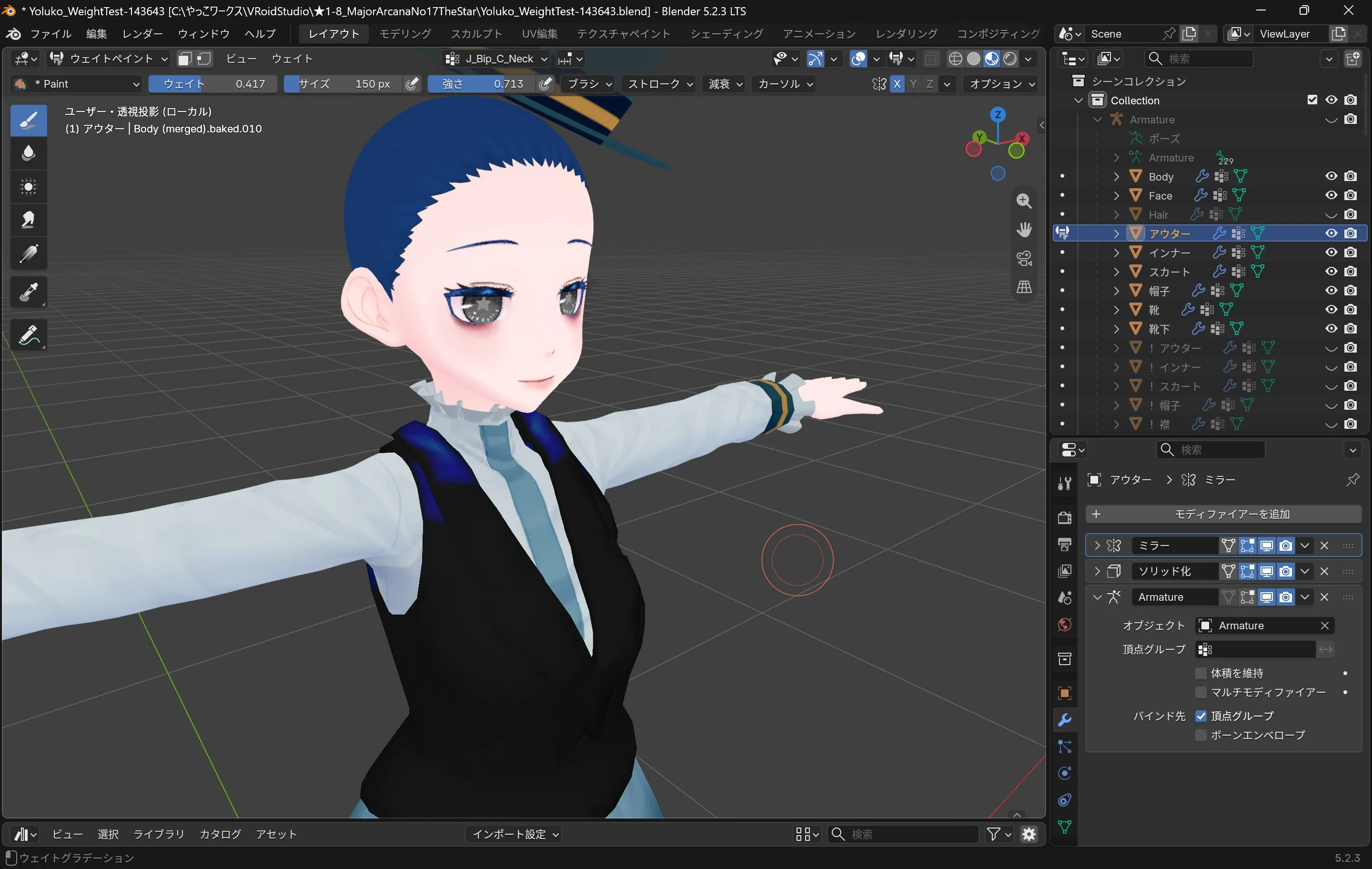Open the Object Data green triangle tab

tap(1064, 827)
